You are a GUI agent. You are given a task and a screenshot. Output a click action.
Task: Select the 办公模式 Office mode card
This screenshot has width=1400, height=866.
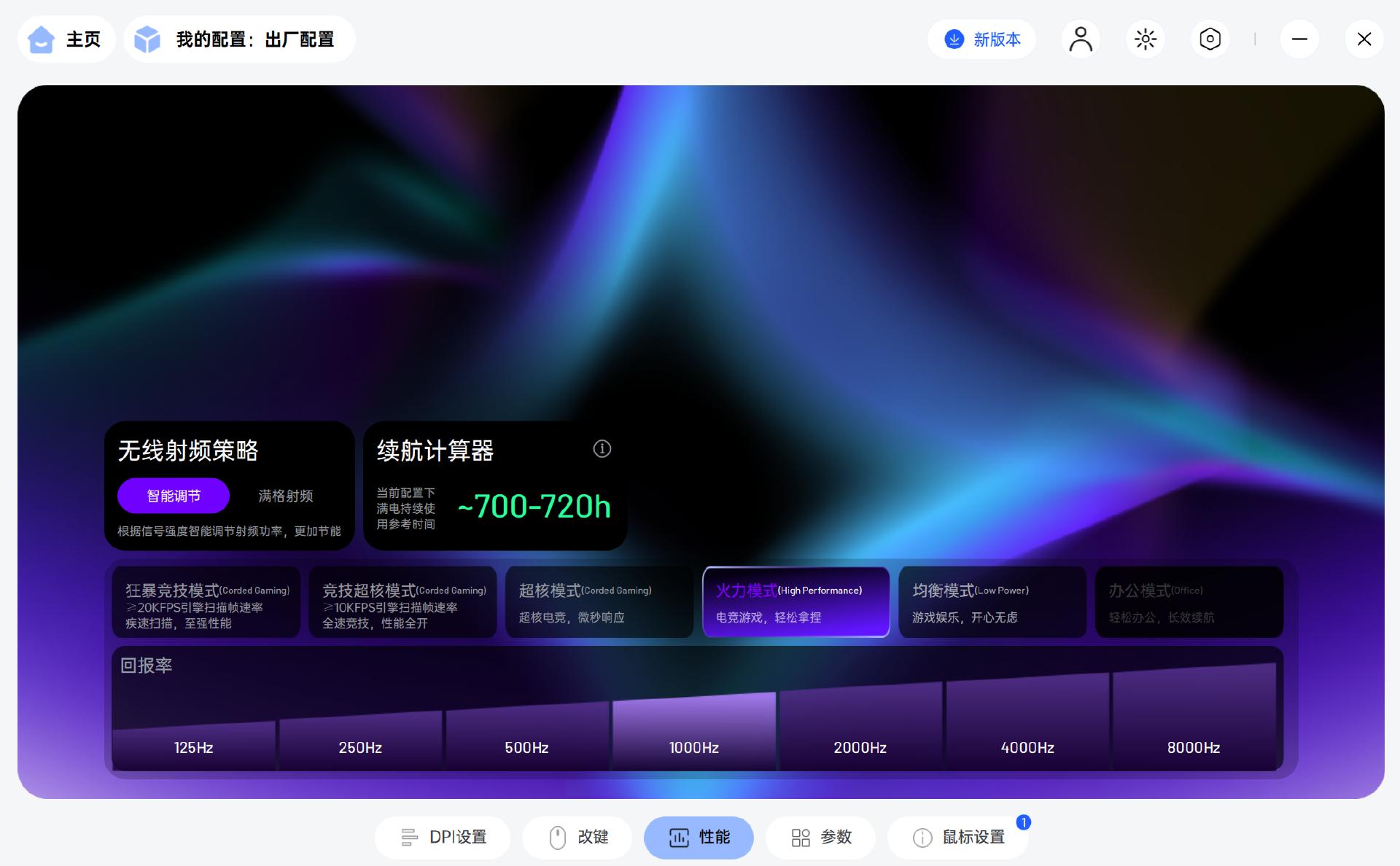tap(1189, 603)
